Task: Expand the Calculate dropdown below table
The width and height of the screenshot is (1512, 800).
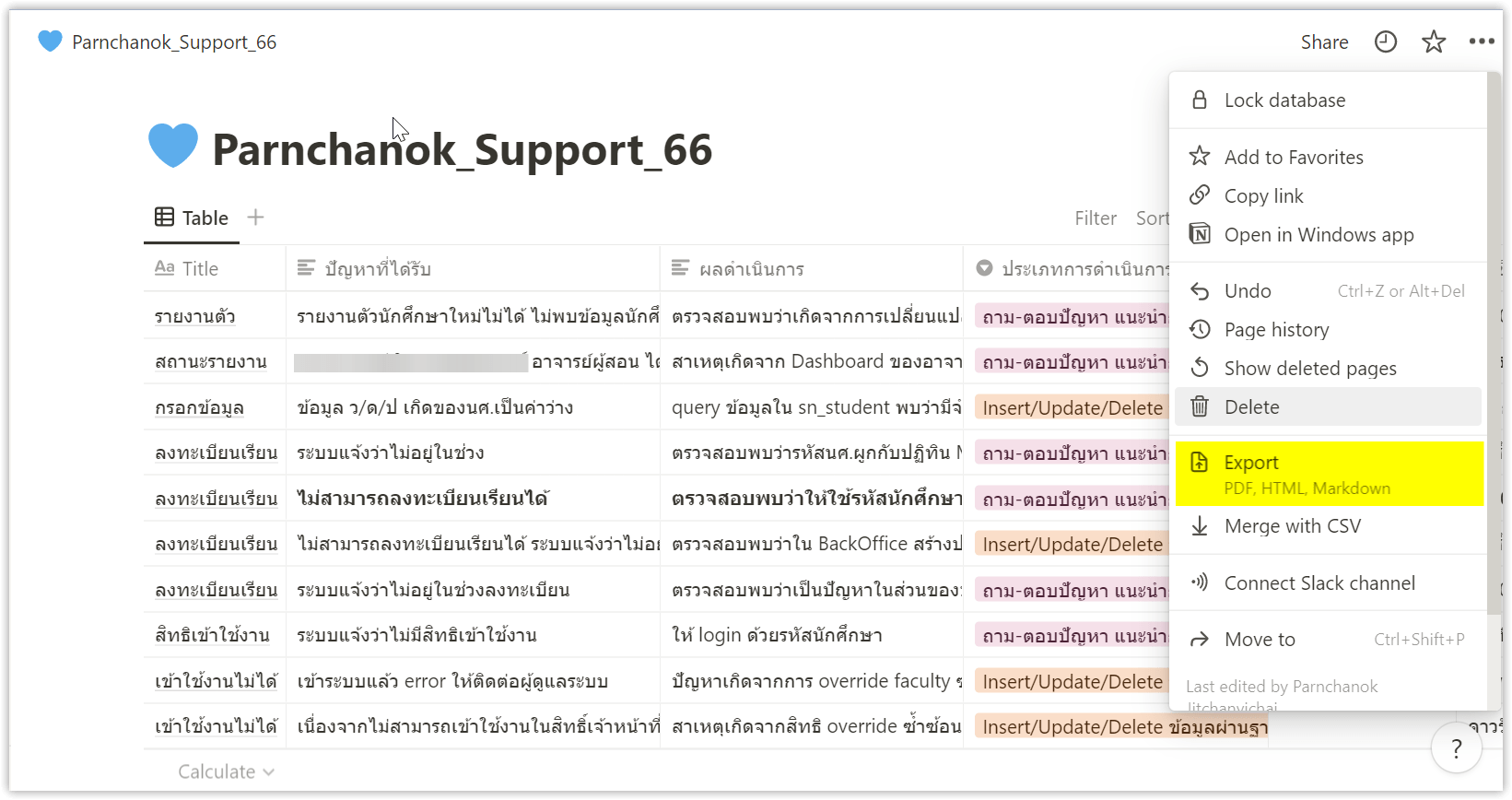Action: 226,772
